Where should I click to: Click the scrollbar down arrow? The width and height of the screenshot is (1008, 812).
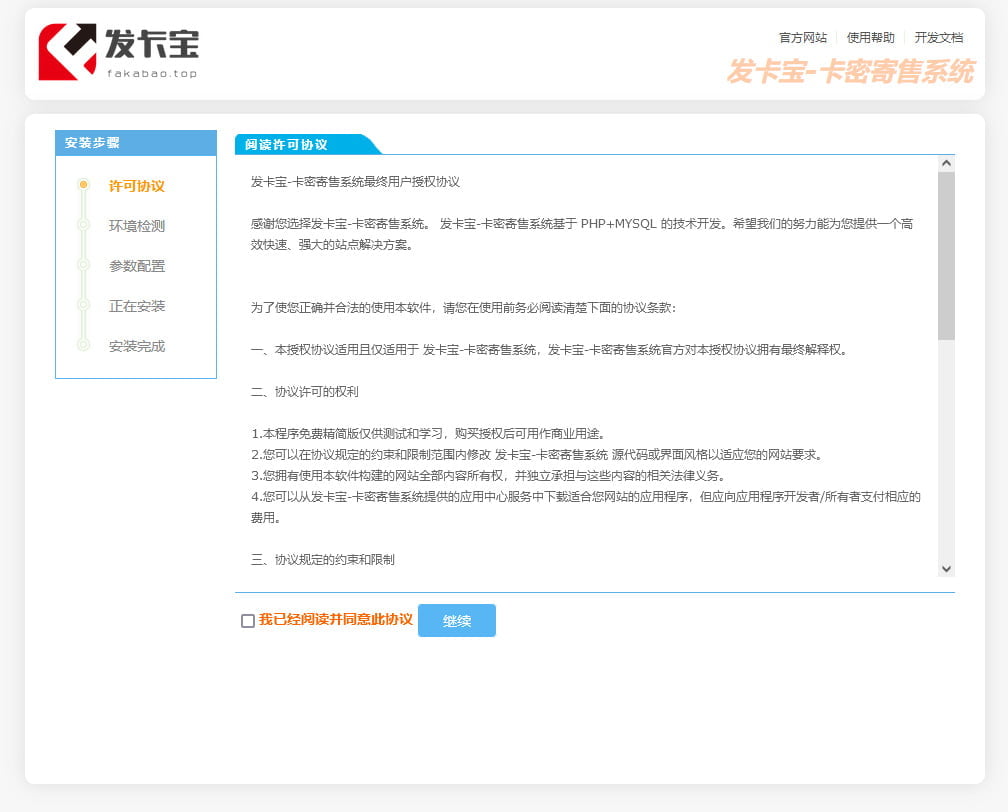tap(945, 567)
